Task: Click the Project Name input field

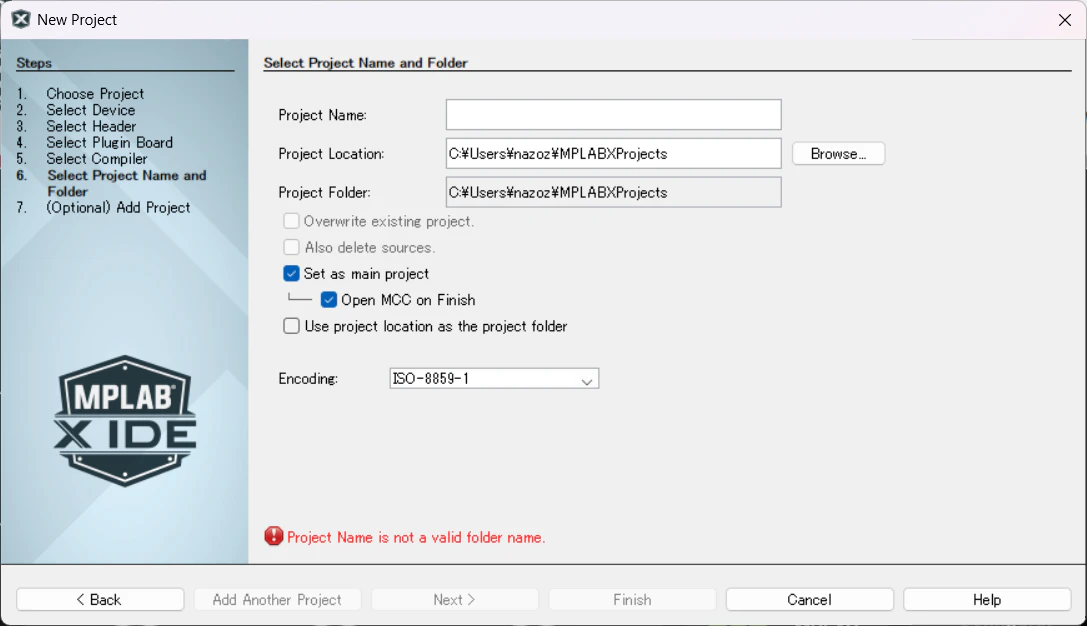Action: pos(614,115)
